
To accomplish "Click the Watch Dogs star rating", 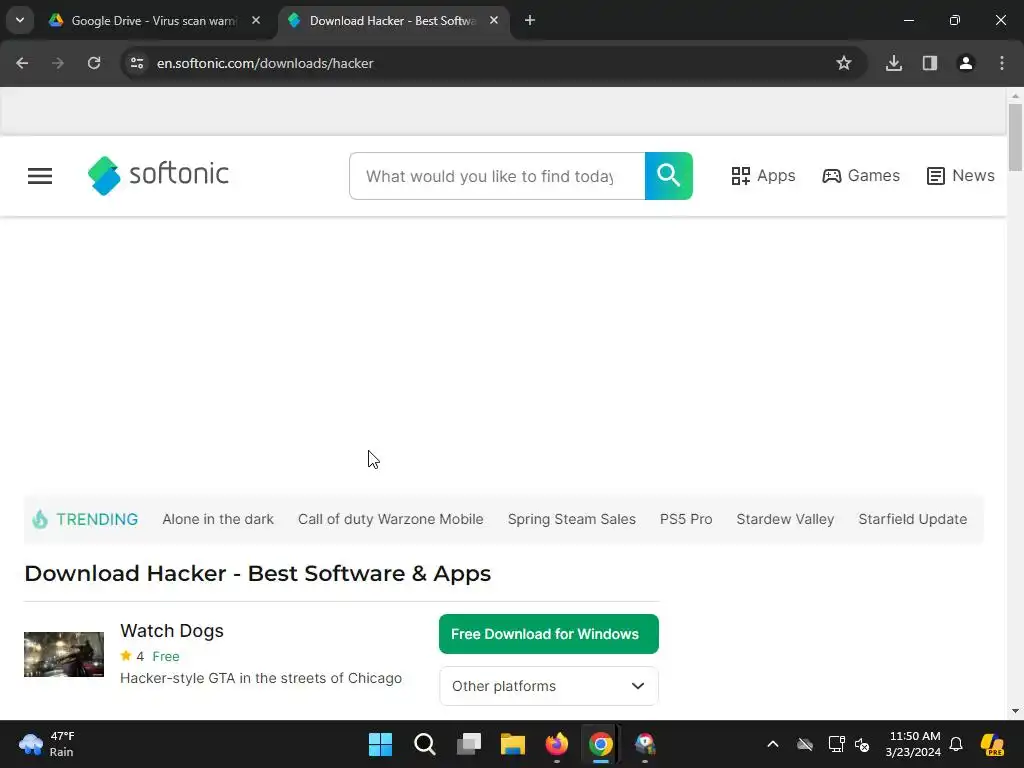I will pos(132,656).
